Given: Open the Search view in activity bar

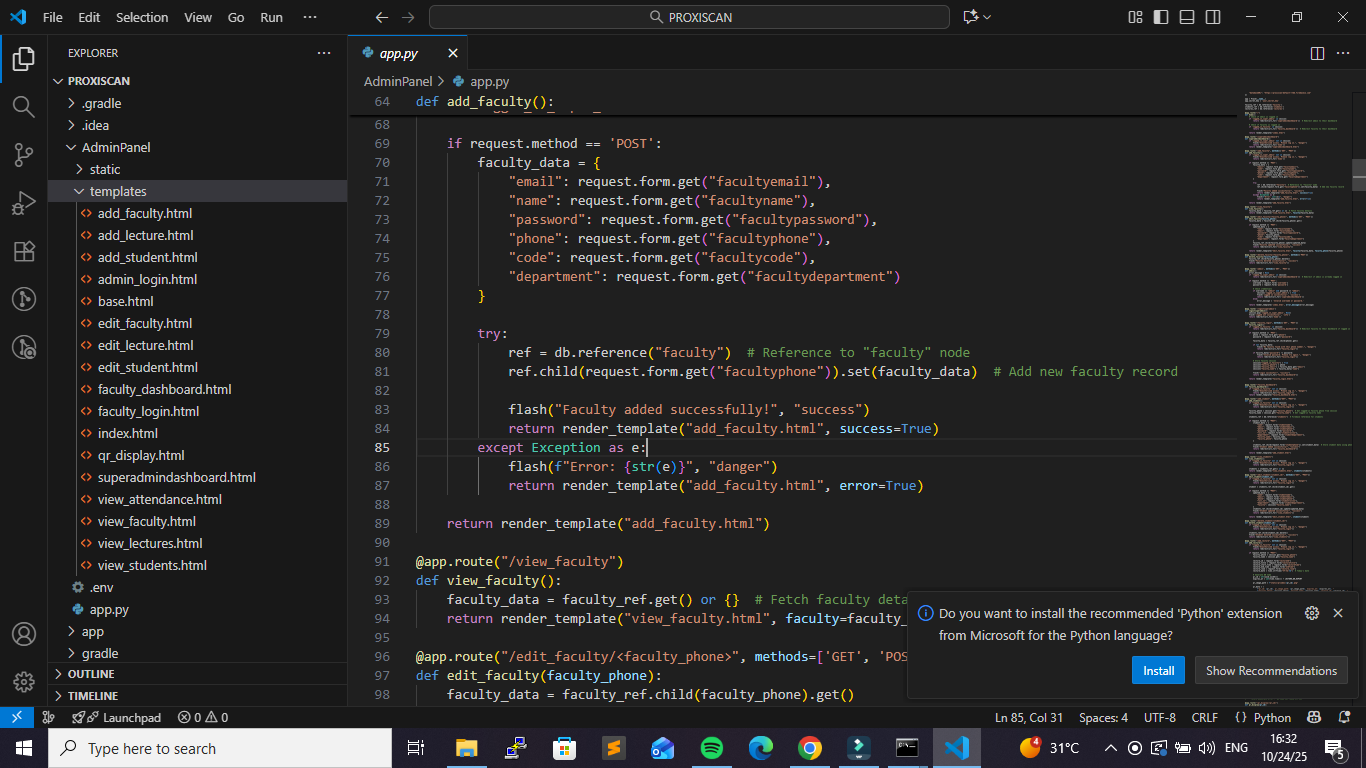Looking at the screenshot, I should (23, 107).
